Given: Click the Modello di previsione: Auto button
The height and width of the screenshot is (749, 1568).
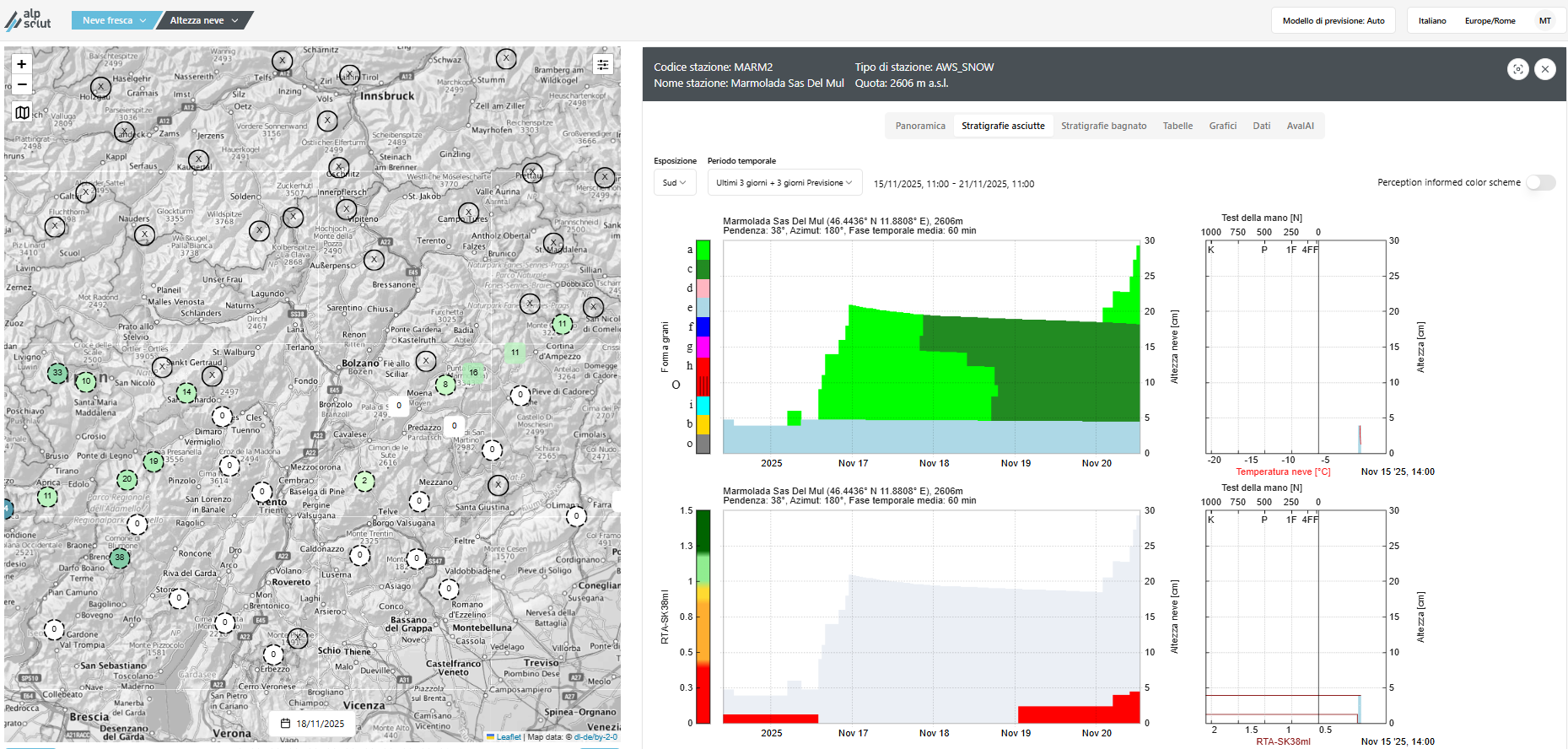Looking at the screenshot, I should tap(1333, 21).
